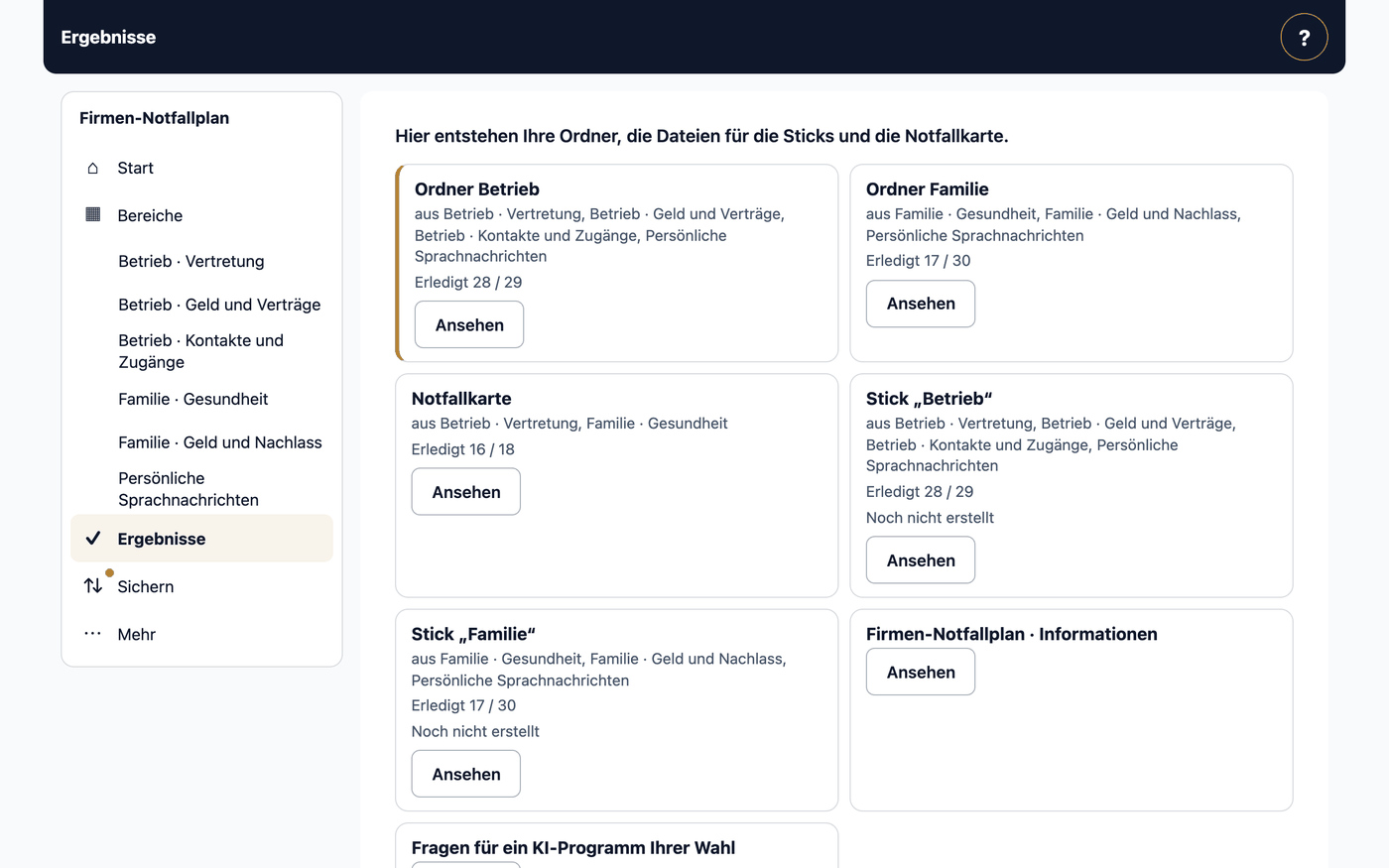The width and height of the screenshot is (1389, 868).
Task: Select Ergebnisse in the sidebar
Action: click(x=201, y=539)
